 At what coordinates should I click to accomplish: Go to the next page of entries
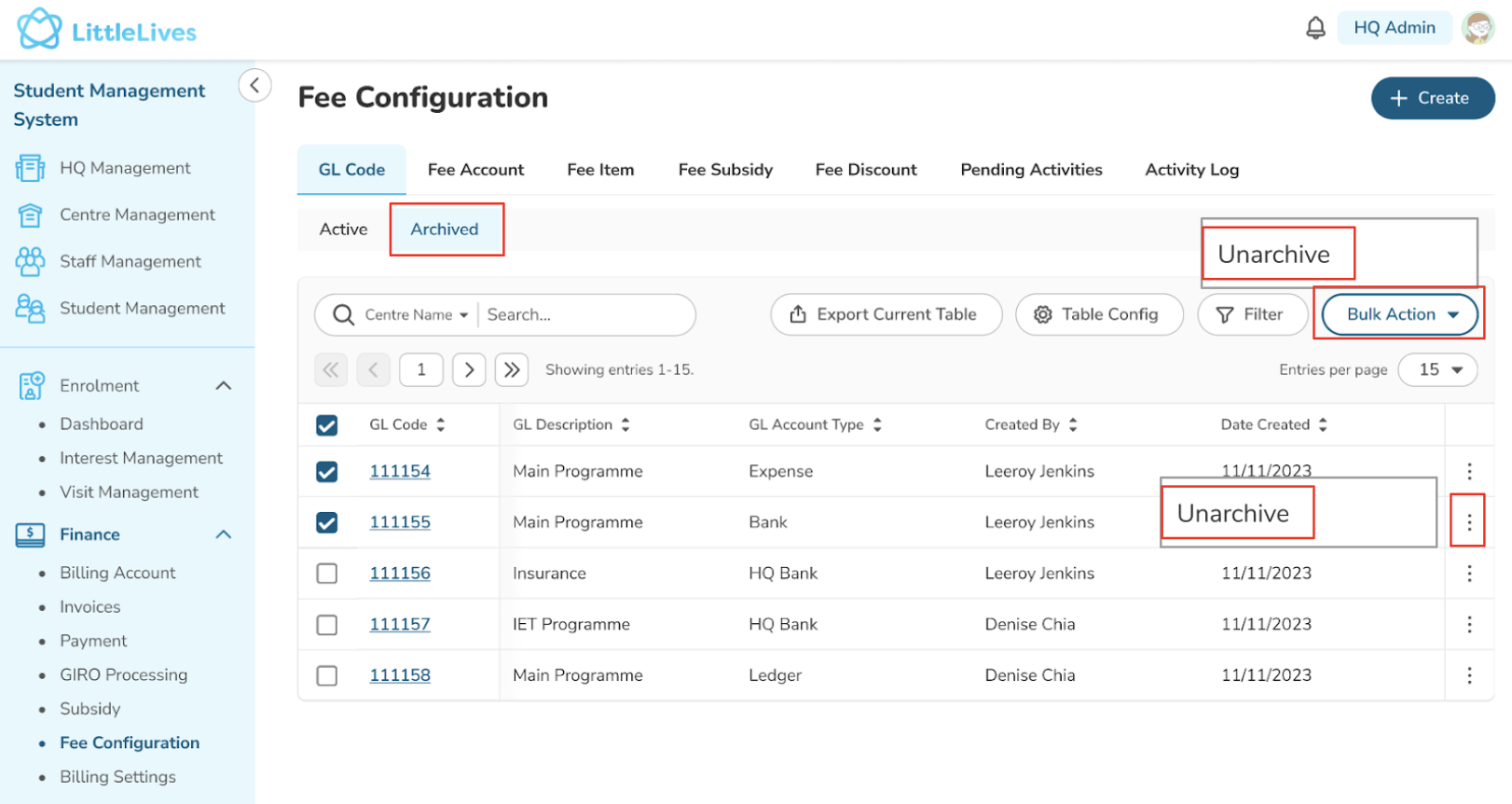tap(469, 370)
